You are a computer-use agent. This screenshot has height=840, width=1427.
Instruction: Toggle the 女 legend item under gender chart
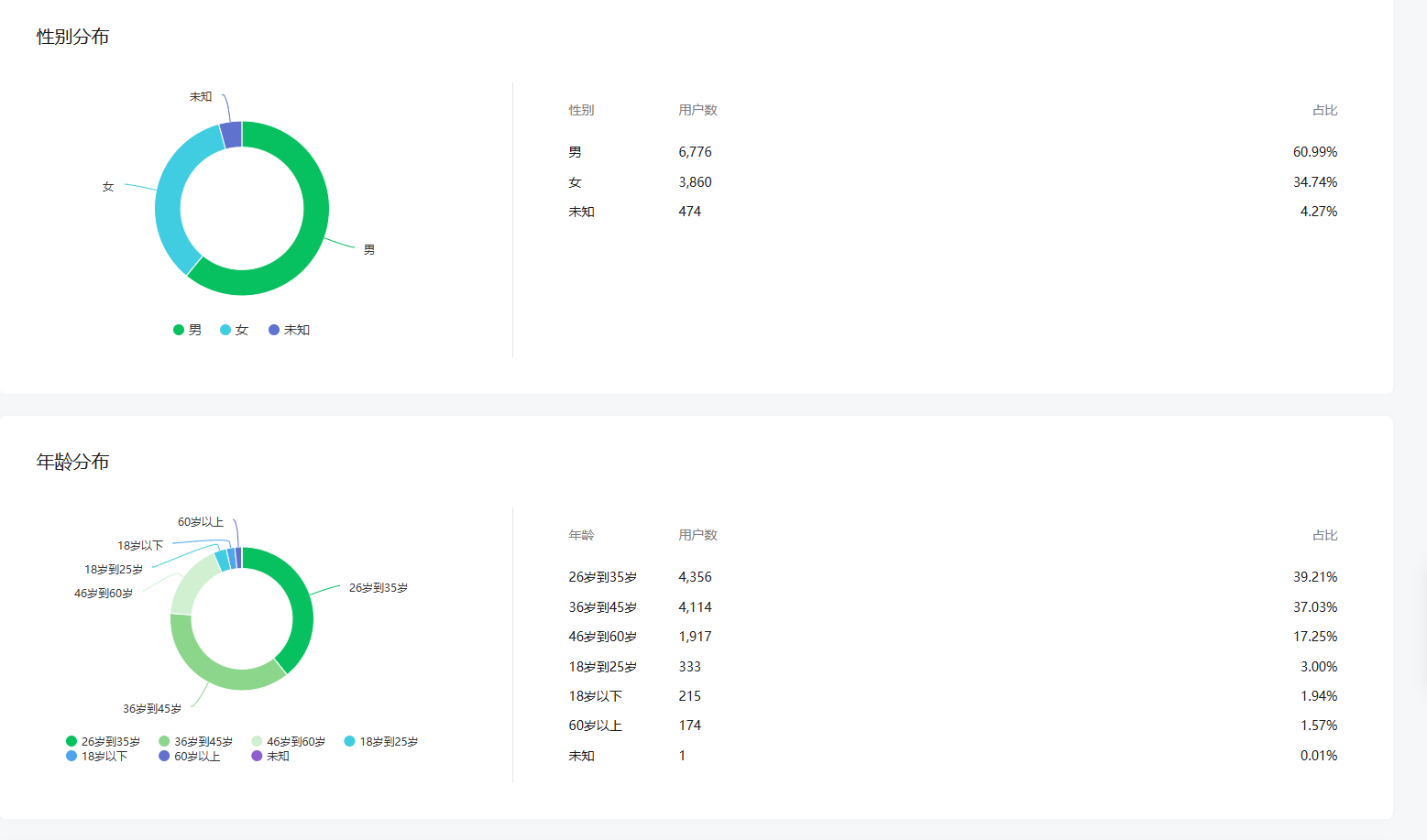[234, 330]
